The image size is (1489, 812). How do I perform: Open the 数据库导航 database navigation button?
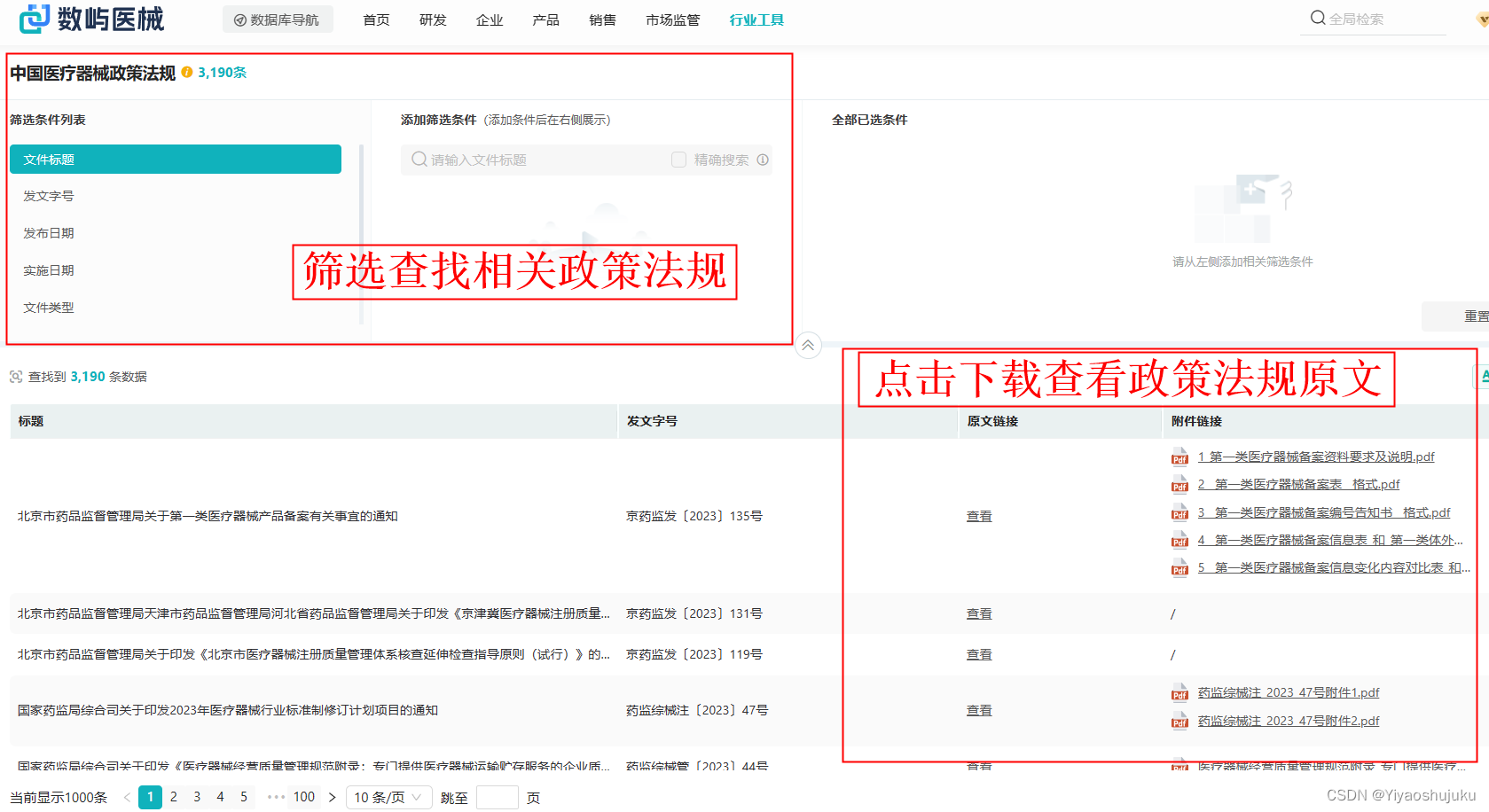click(x=278, y=20)
